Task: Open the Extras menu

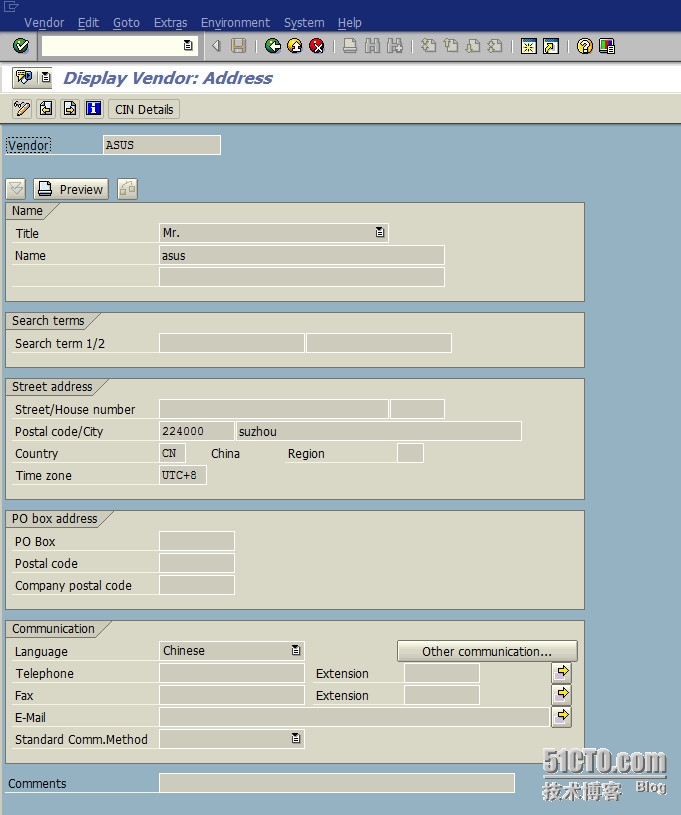Action: [171, 23]
